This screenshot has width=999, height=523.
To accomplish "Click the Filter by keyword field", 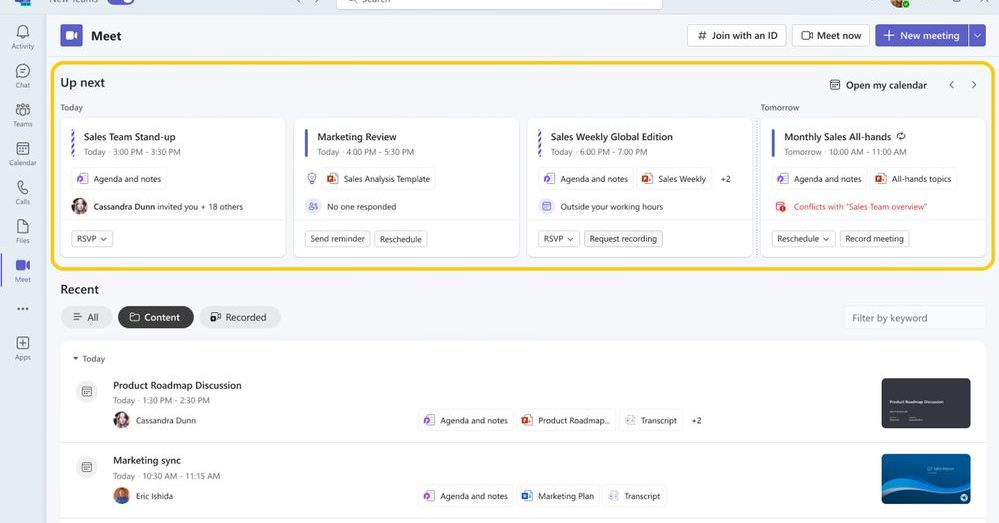I will click(x=914, y=318).
